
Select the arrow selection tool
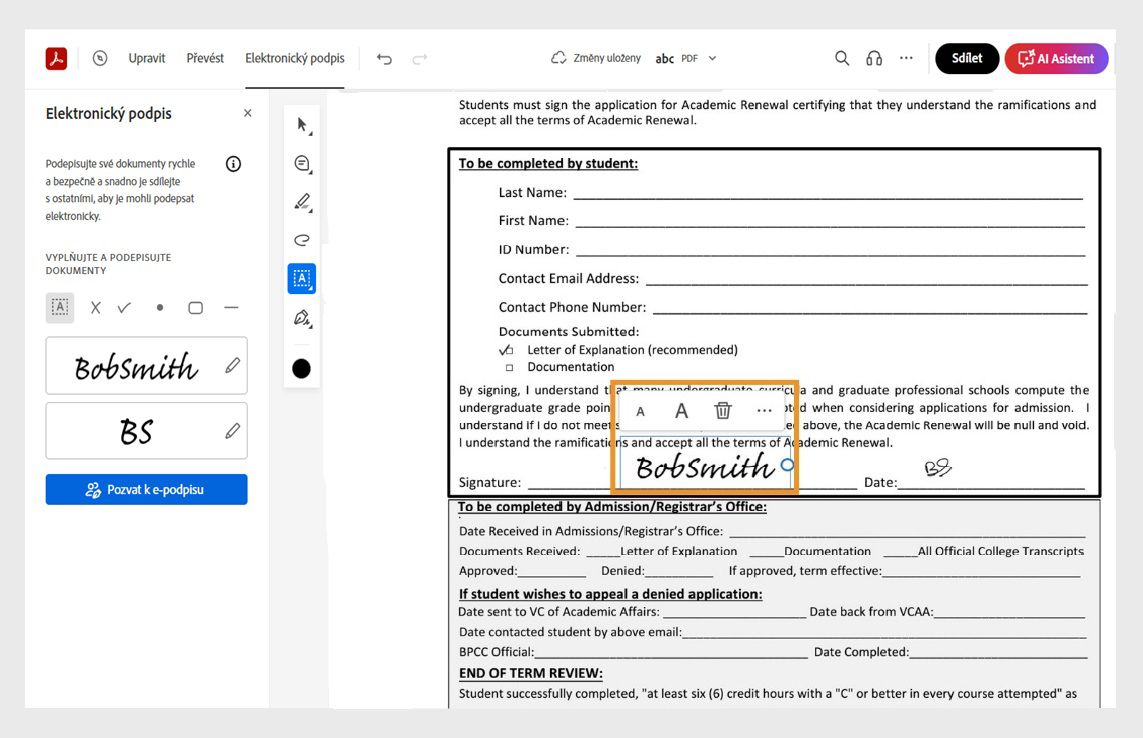(302, 125)
